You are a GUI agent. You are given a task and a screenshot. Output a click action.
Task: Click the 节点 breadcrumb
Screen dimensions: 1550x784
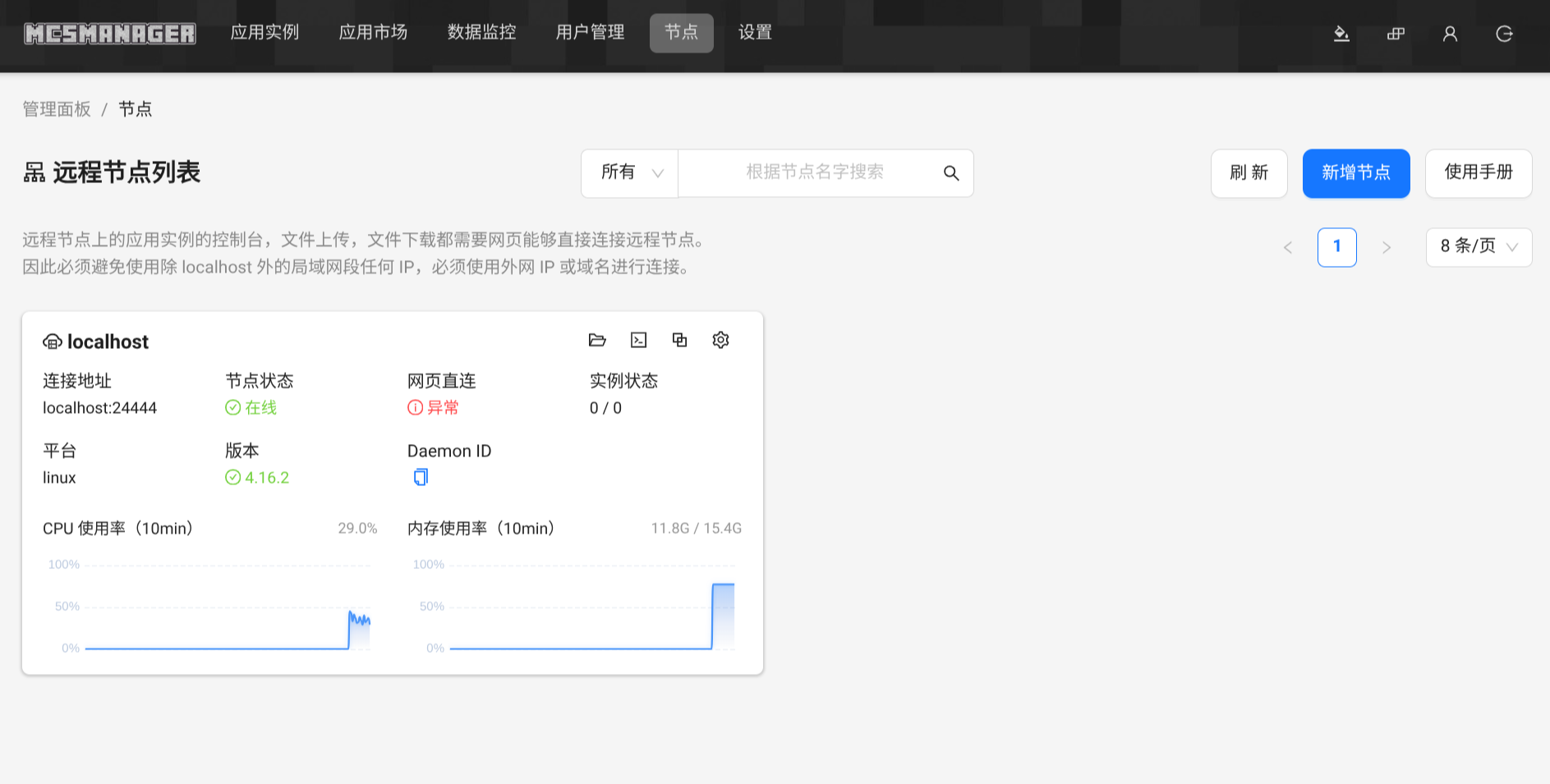click(x=135, y=109)
